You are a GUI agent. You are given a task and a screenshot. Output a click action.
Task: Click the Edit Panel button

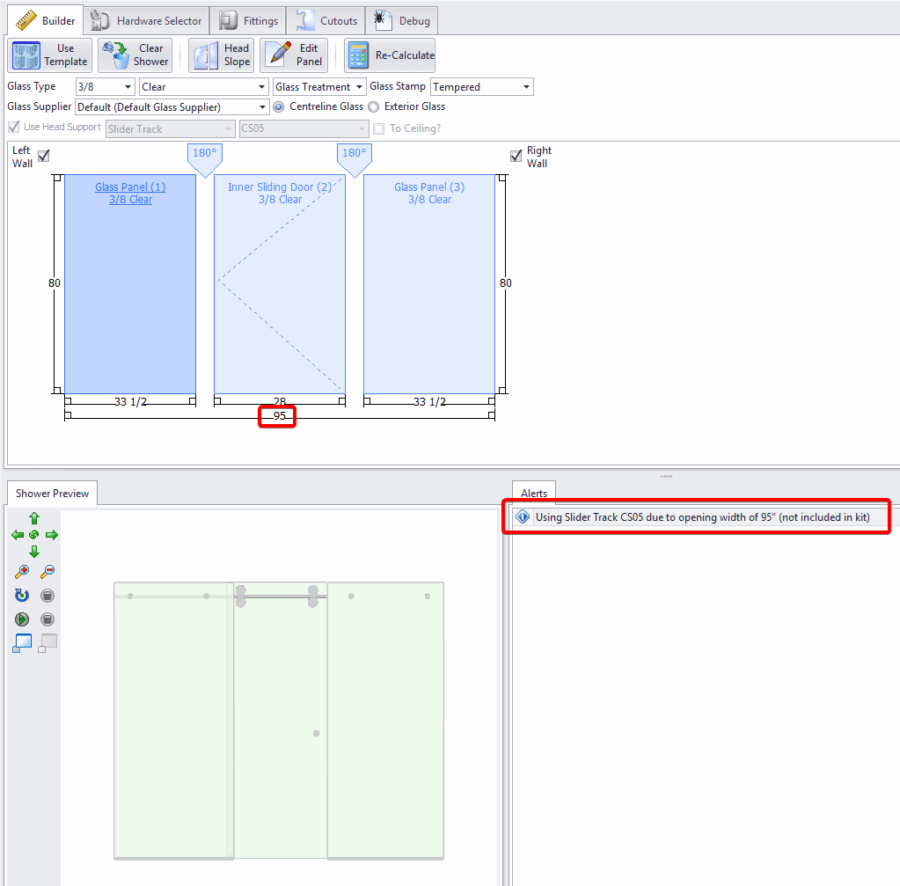point(295,55)
